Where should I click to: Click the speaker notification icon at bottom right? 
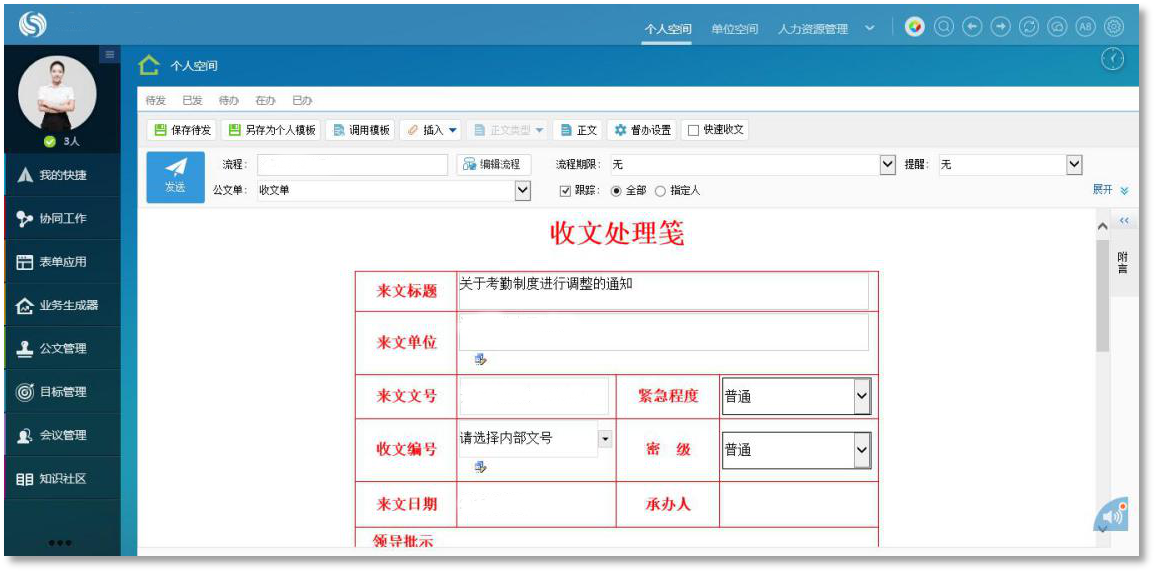pos(1113,515)
